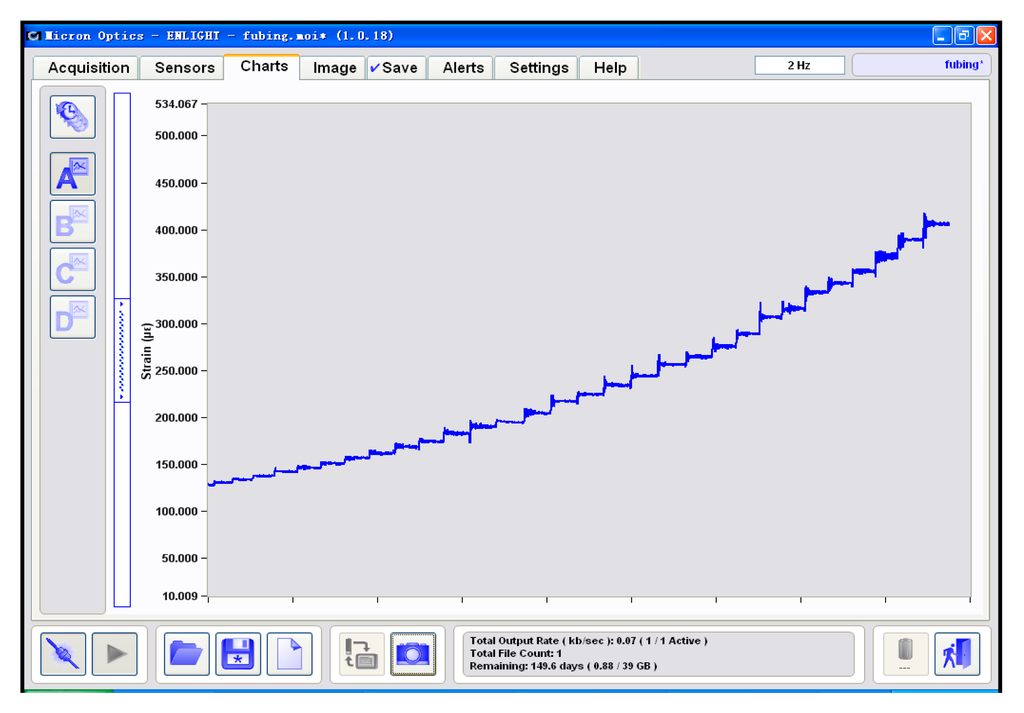The width and height of the screenshot is (1024, 713).
Task: Toggle the checked Save tab
Action: (x=394, y=68)
